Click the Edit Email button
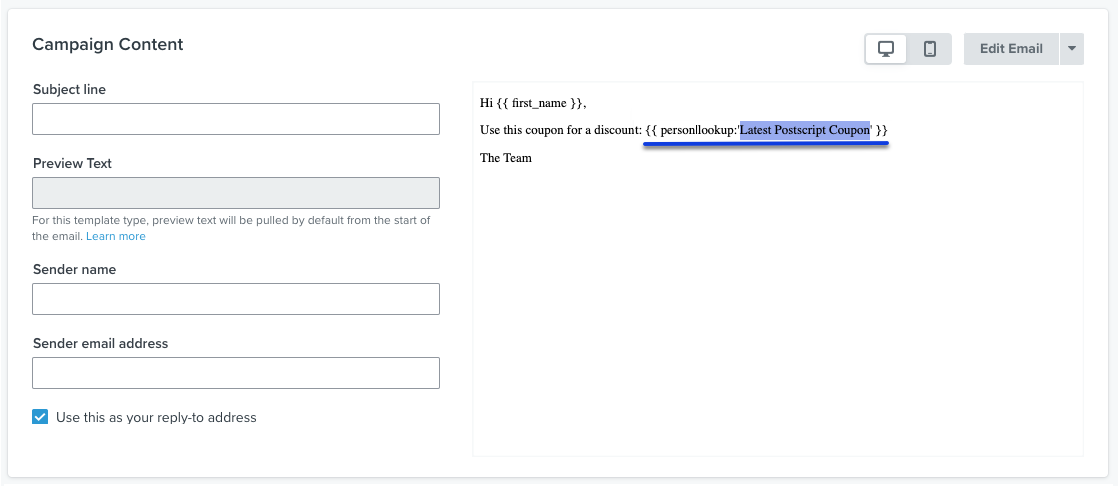The width and height of the screenshot is (1118, 486). (x=1010, y=49)
